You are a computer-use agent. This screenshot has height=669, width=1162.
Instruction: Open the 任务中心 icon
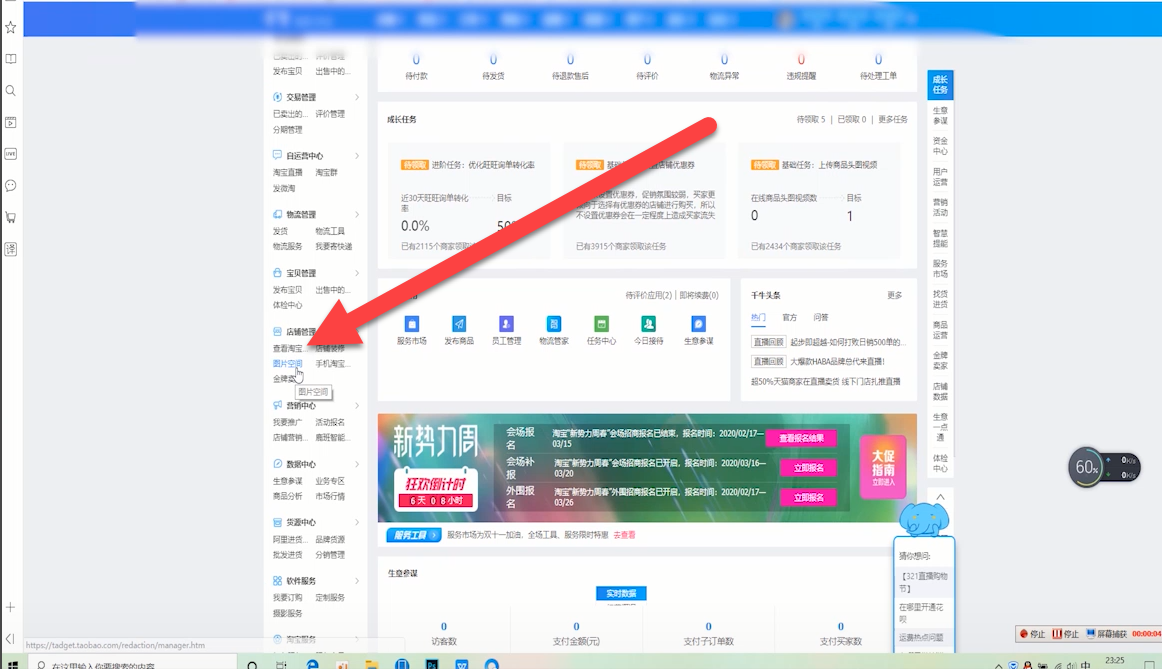point(601,324)
